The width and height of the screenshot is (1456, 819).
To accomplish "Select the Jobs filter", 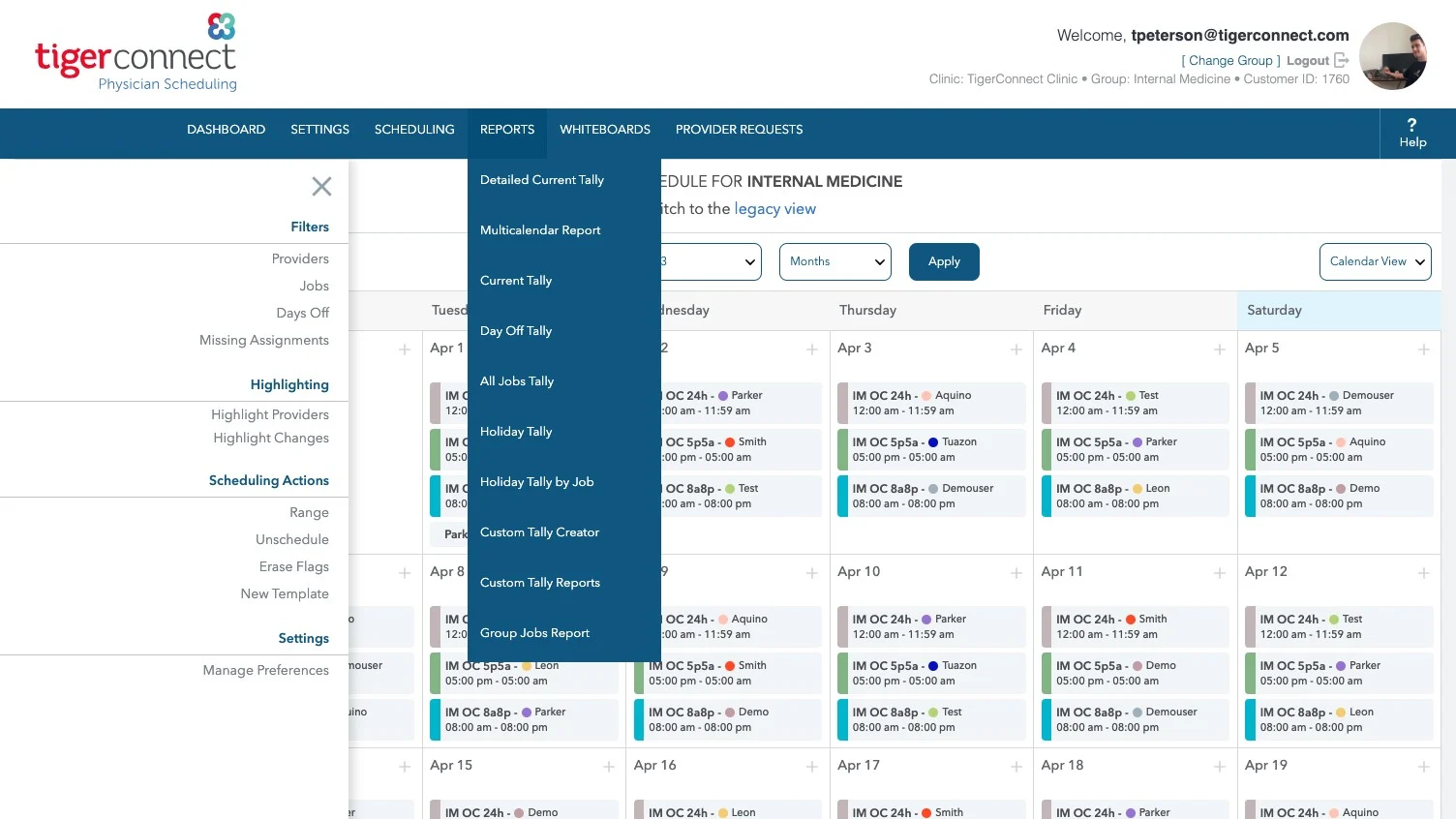I will pos(315,286).
